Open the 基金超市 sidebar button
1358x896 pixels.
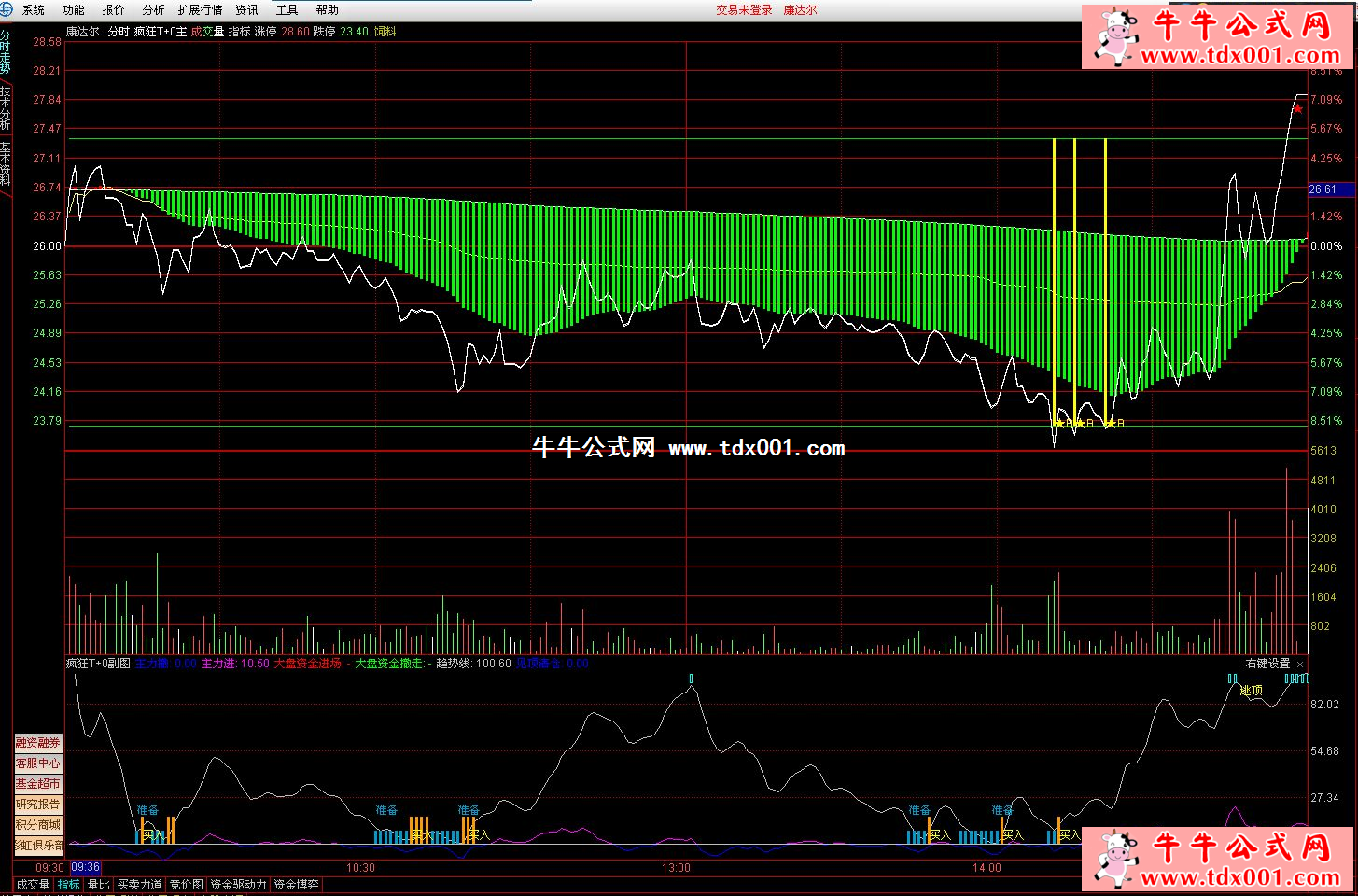click(37, 784)
